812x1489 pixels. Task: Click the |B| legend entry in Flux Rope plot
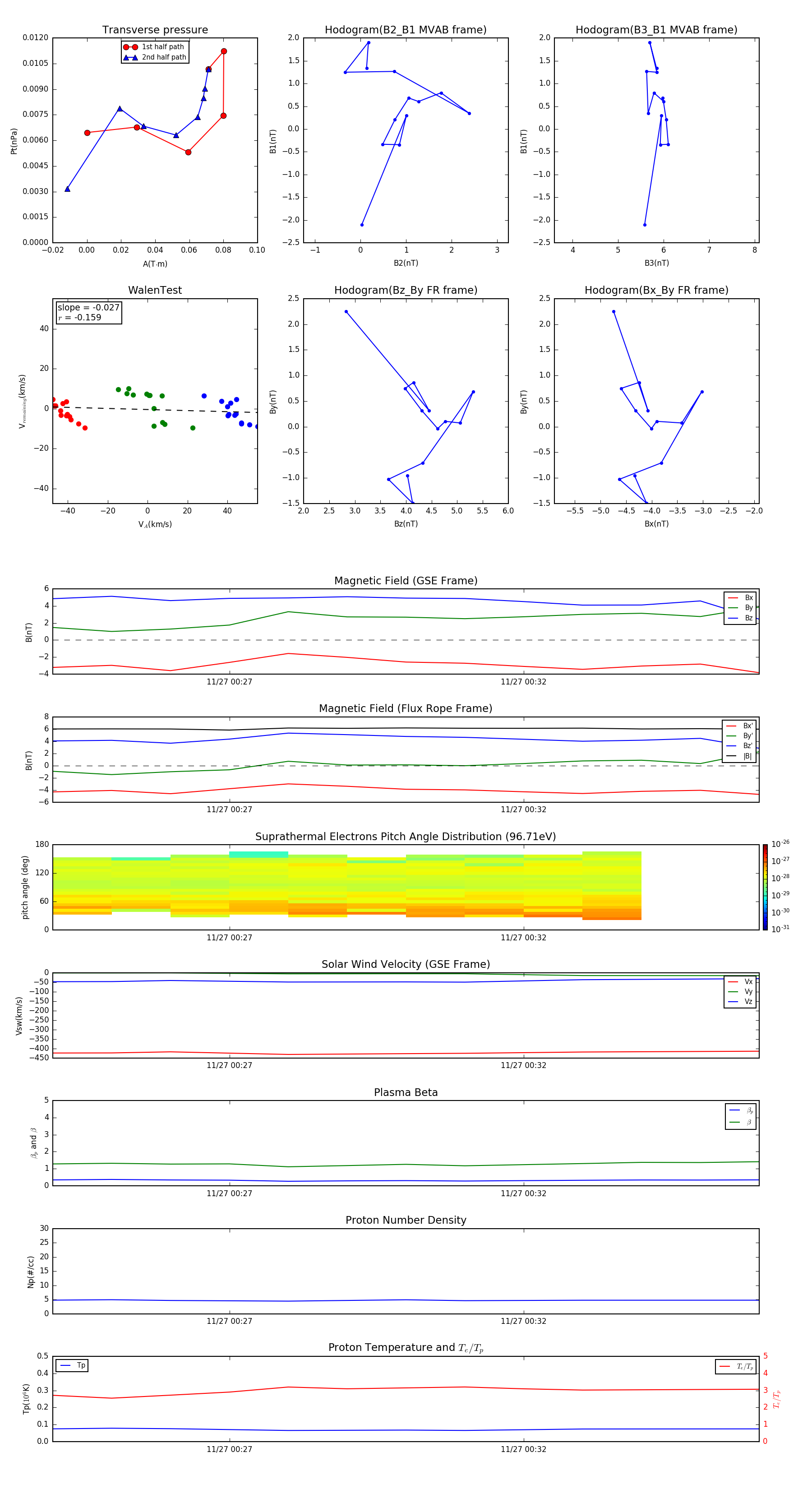click(x=739, y=756)
